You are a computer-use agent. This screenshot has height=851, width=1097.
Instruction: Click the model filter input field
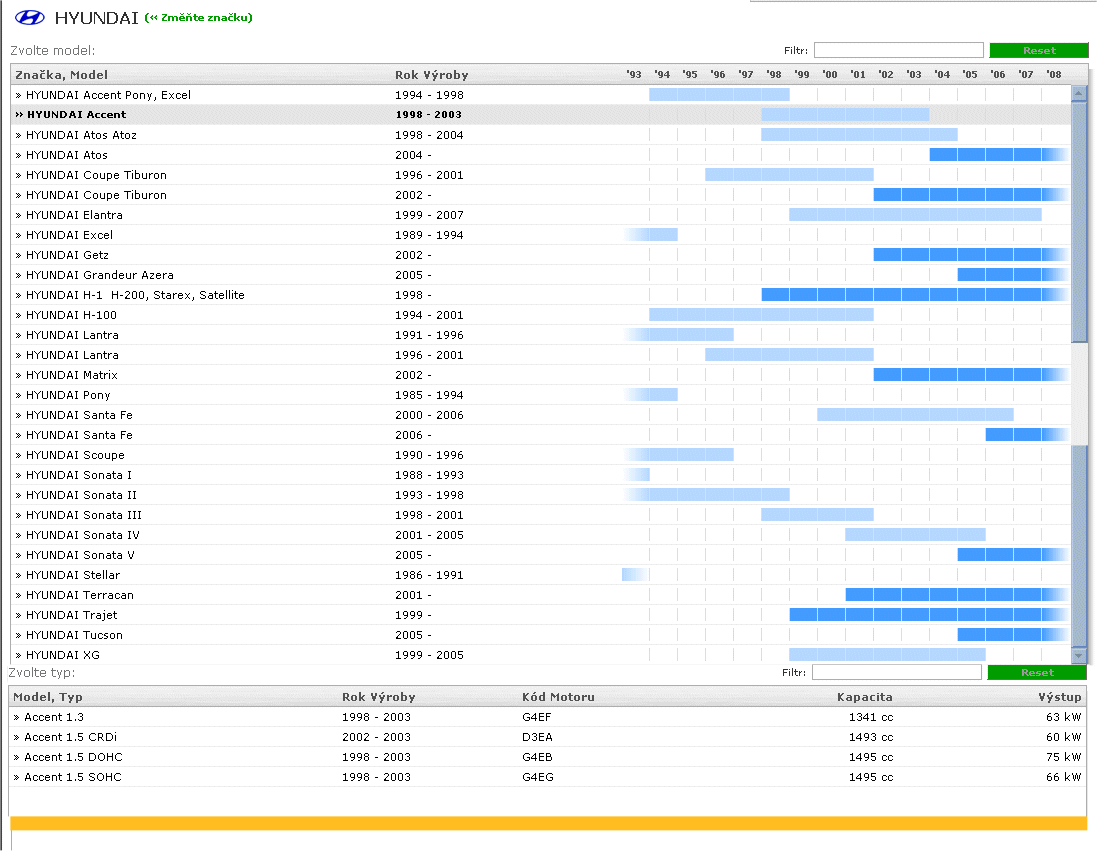898,50
